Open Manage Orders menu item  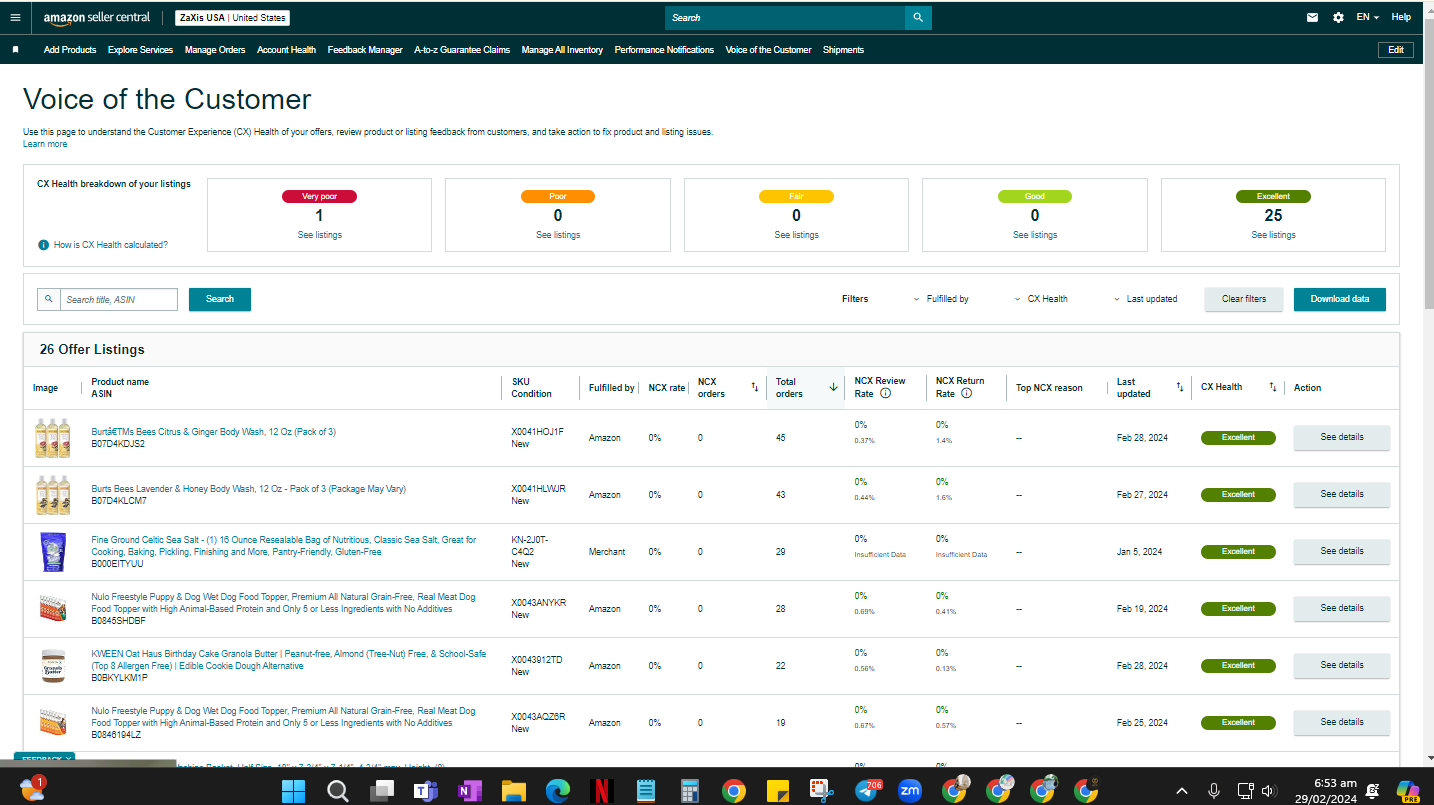[x=215, y=50]
